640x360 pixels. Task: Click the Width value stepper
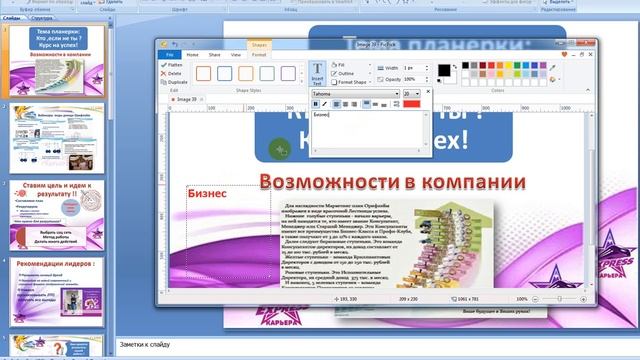point(427,68)
